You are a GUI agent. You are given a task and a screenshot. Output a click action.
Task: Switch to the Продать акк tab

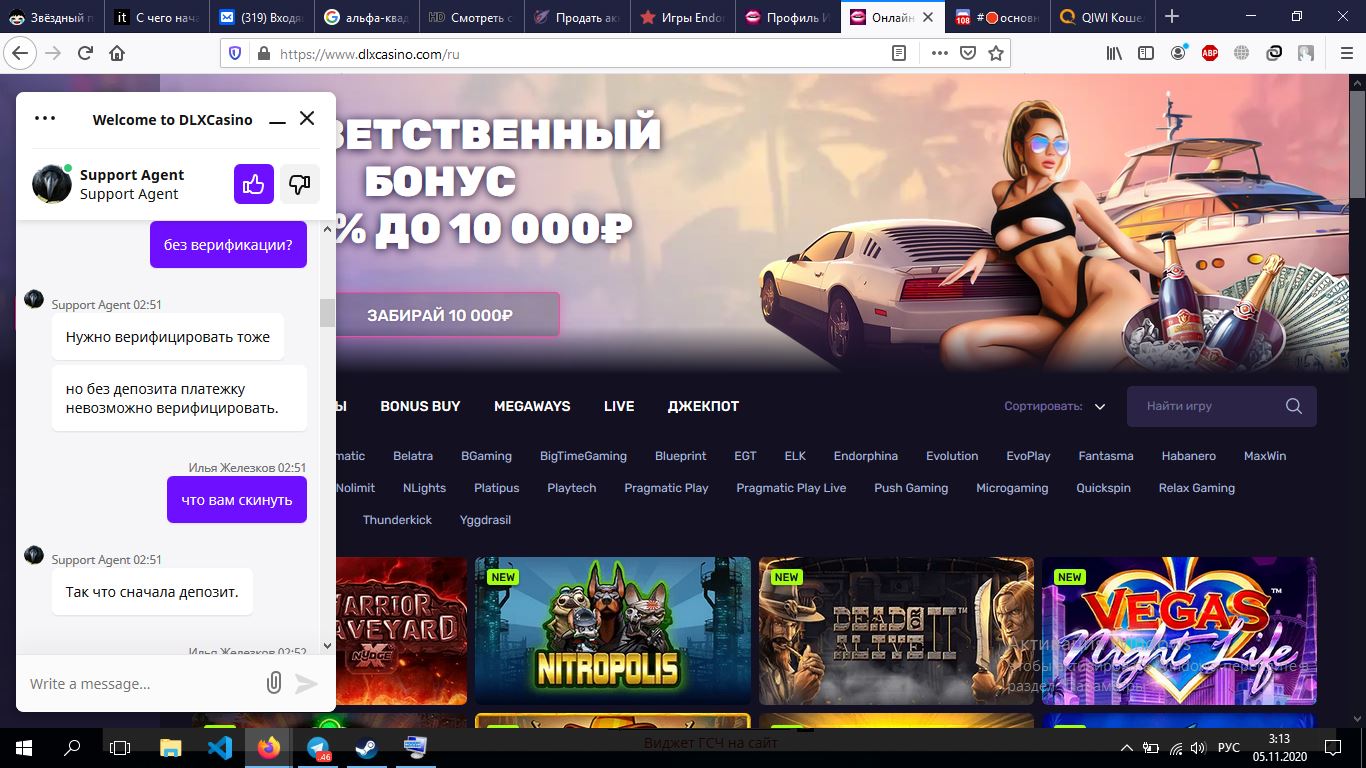point(576,17)
